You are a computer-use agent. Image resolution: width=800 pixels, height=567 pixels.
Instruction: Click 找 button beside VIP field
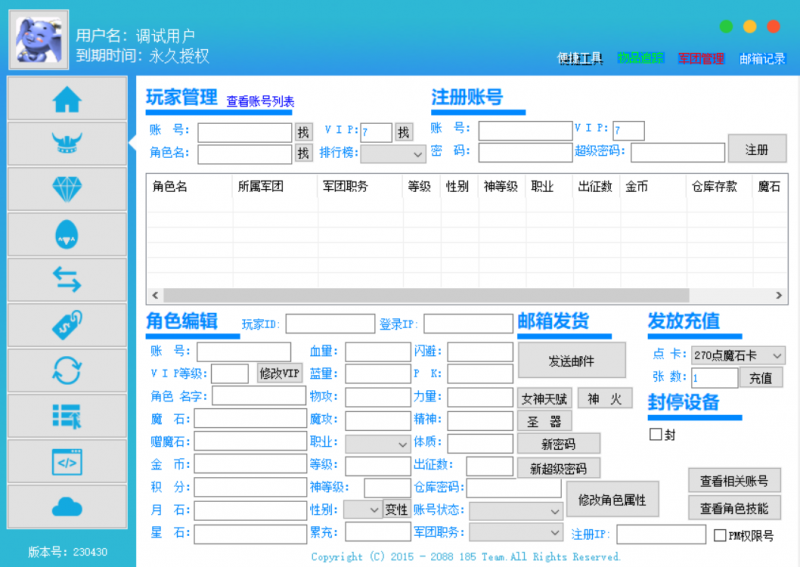tap(404, 133)
